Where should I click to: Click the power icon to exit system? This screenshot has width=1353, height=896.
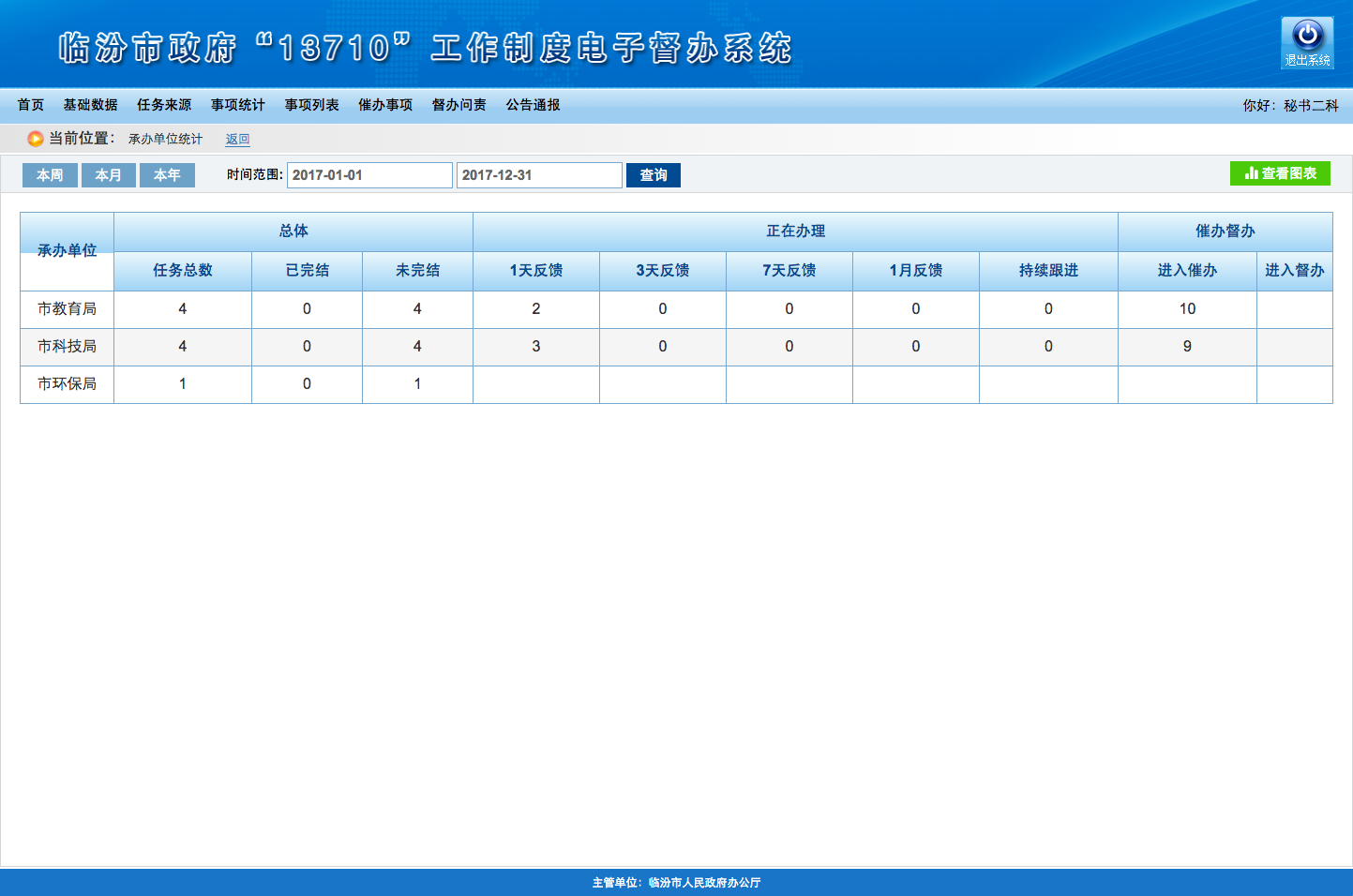tap(1307, 37)
